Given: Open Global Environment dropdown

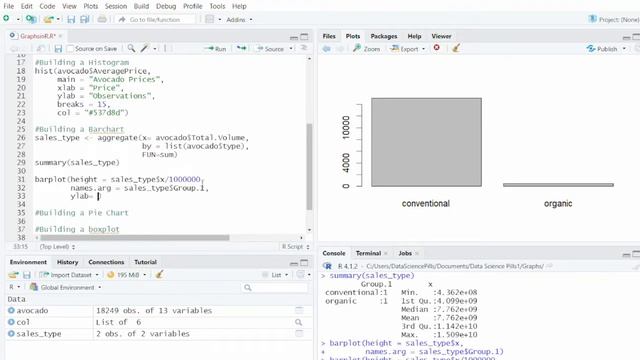Looking at the screenshot, I should [66, 287].
